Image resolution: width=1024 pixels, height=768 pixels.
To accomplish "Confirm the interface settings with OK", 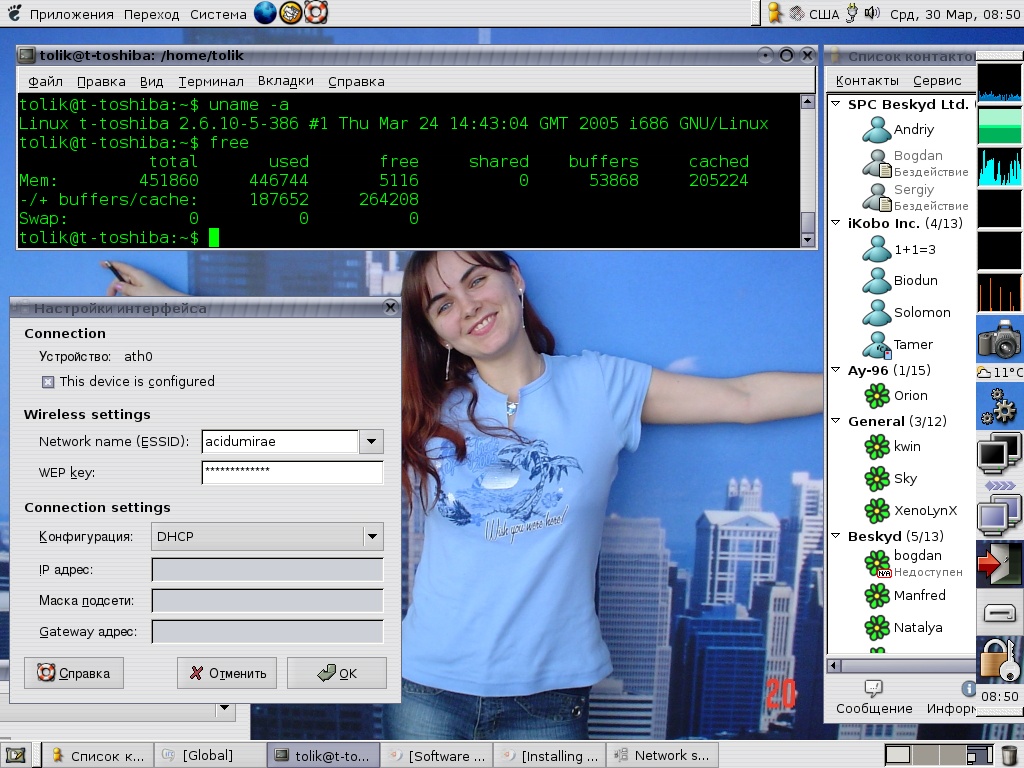I will tap(337, 673).
